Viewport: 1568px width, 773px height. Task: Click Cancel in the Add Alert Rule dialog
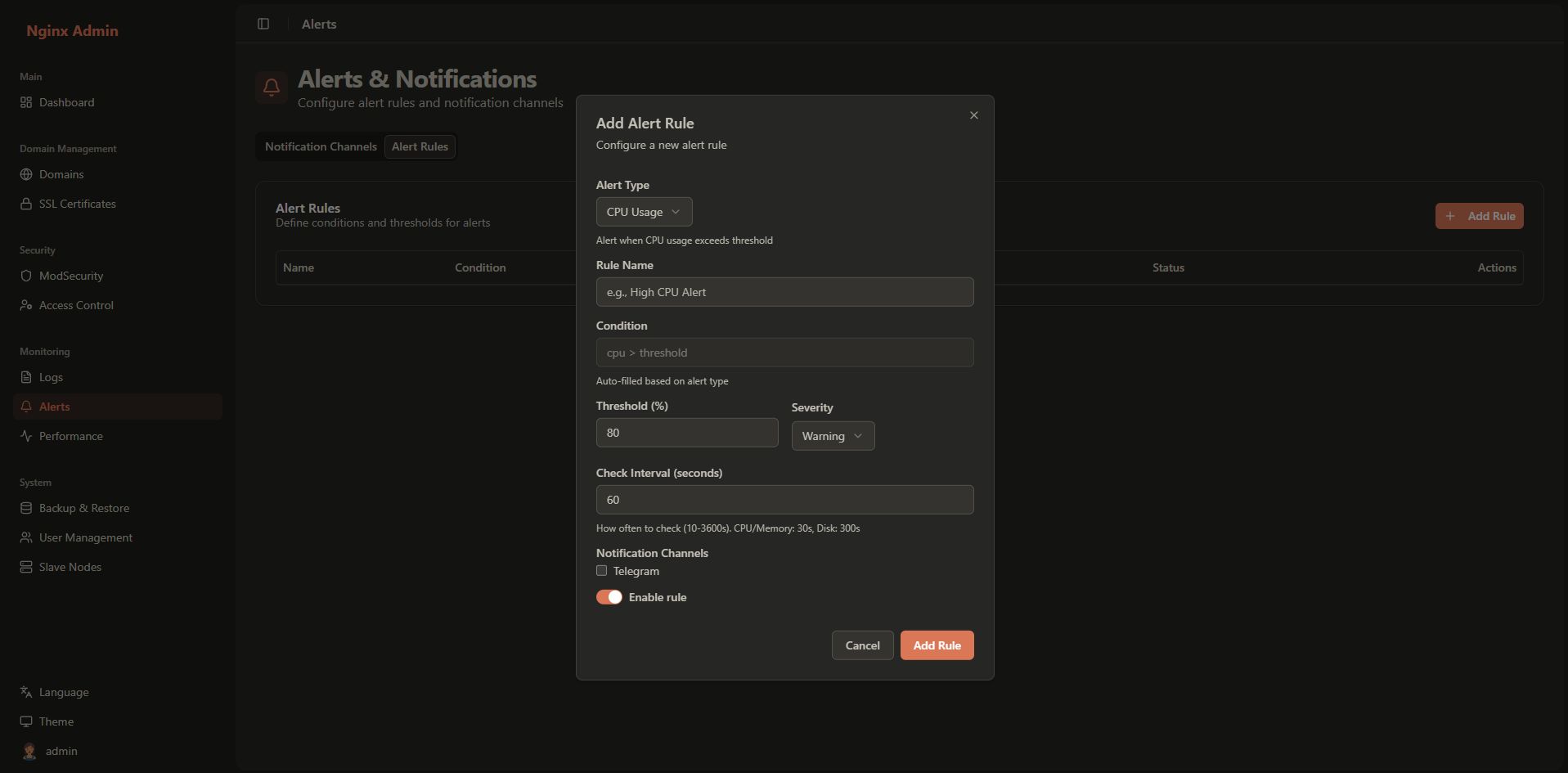(862, 645)
